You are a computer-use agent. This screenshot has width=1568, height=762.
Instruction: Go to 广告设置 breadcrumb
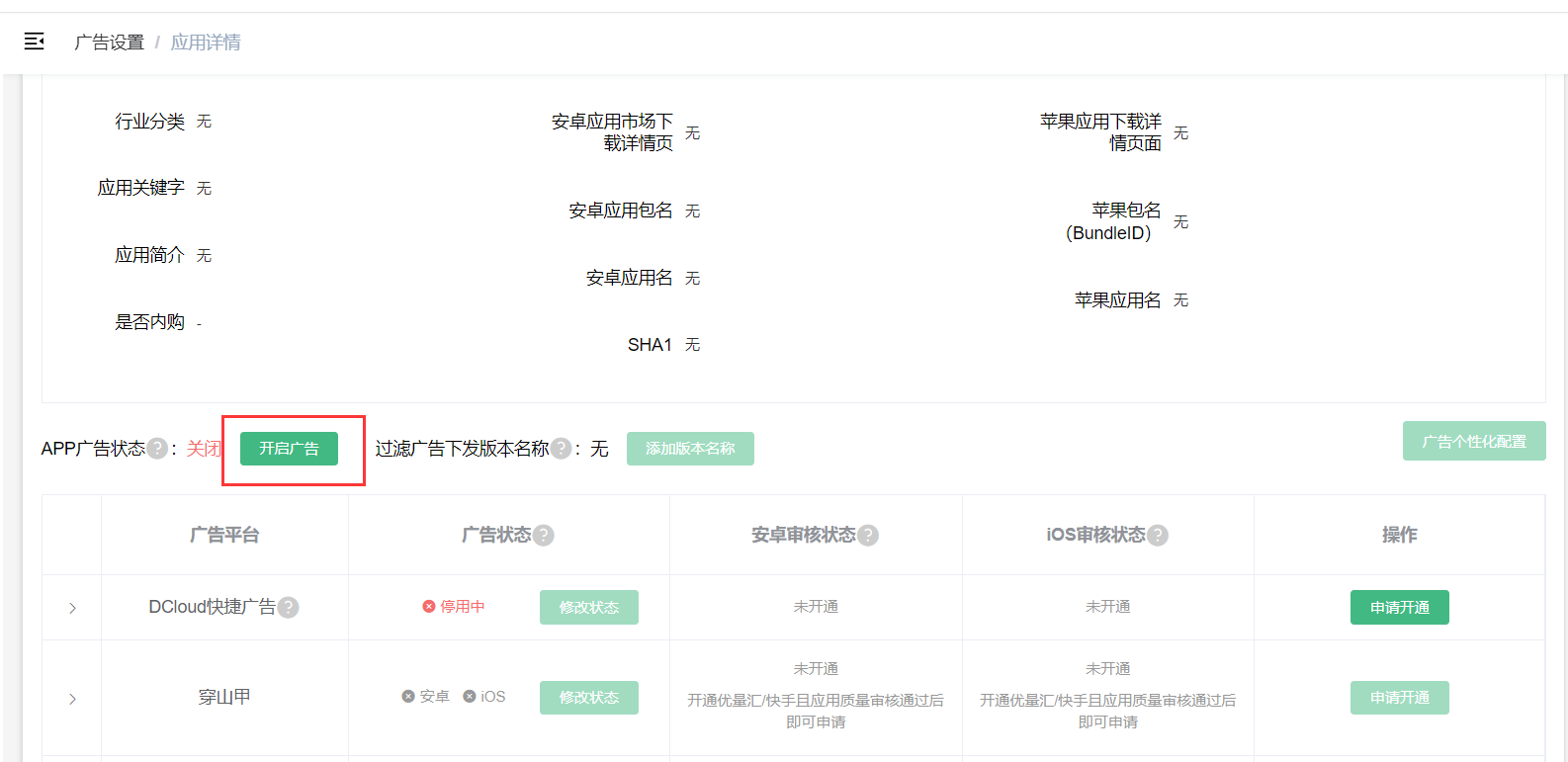coord(110,42)
